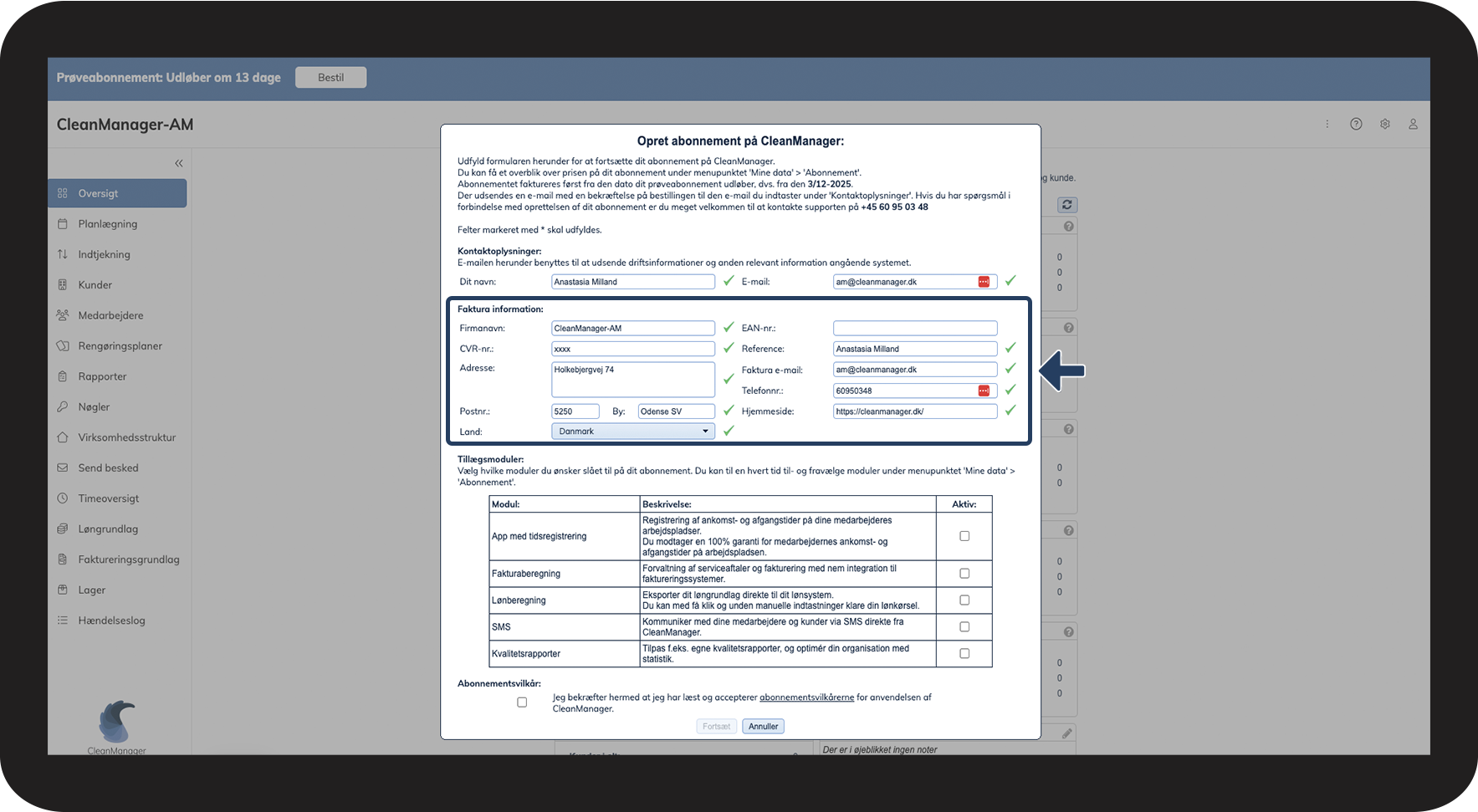Viewport: 1478px width, 812px height.
Task: Open the Land dropdown showing Danmark
Action: click(x=633, y=432)
